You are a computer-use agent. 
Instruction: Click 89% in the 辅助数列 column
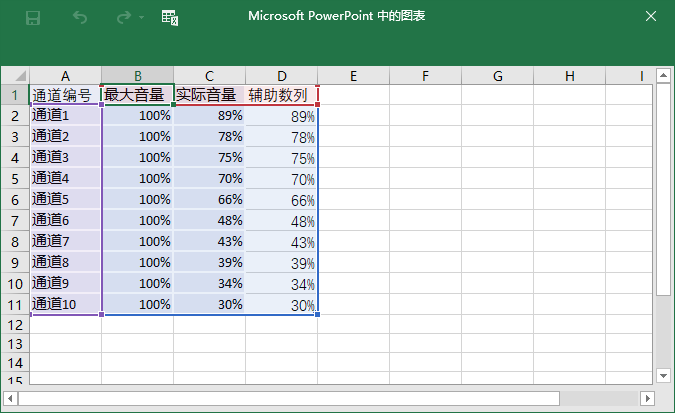pyautogui.click(x=282, y=115)
